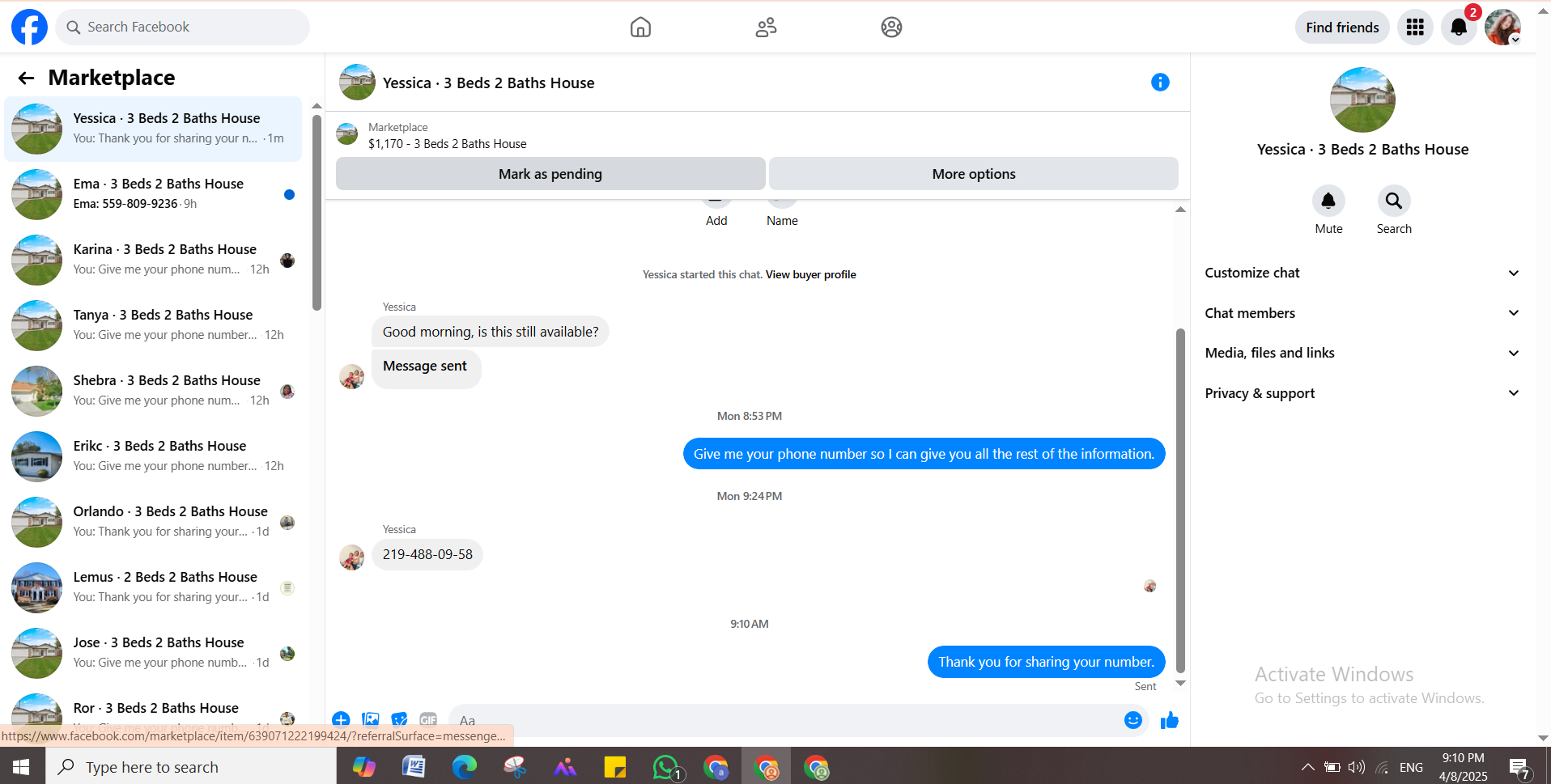Expand Media, files and links section
1551x784 pixels.
click(x=1362, y=353)
